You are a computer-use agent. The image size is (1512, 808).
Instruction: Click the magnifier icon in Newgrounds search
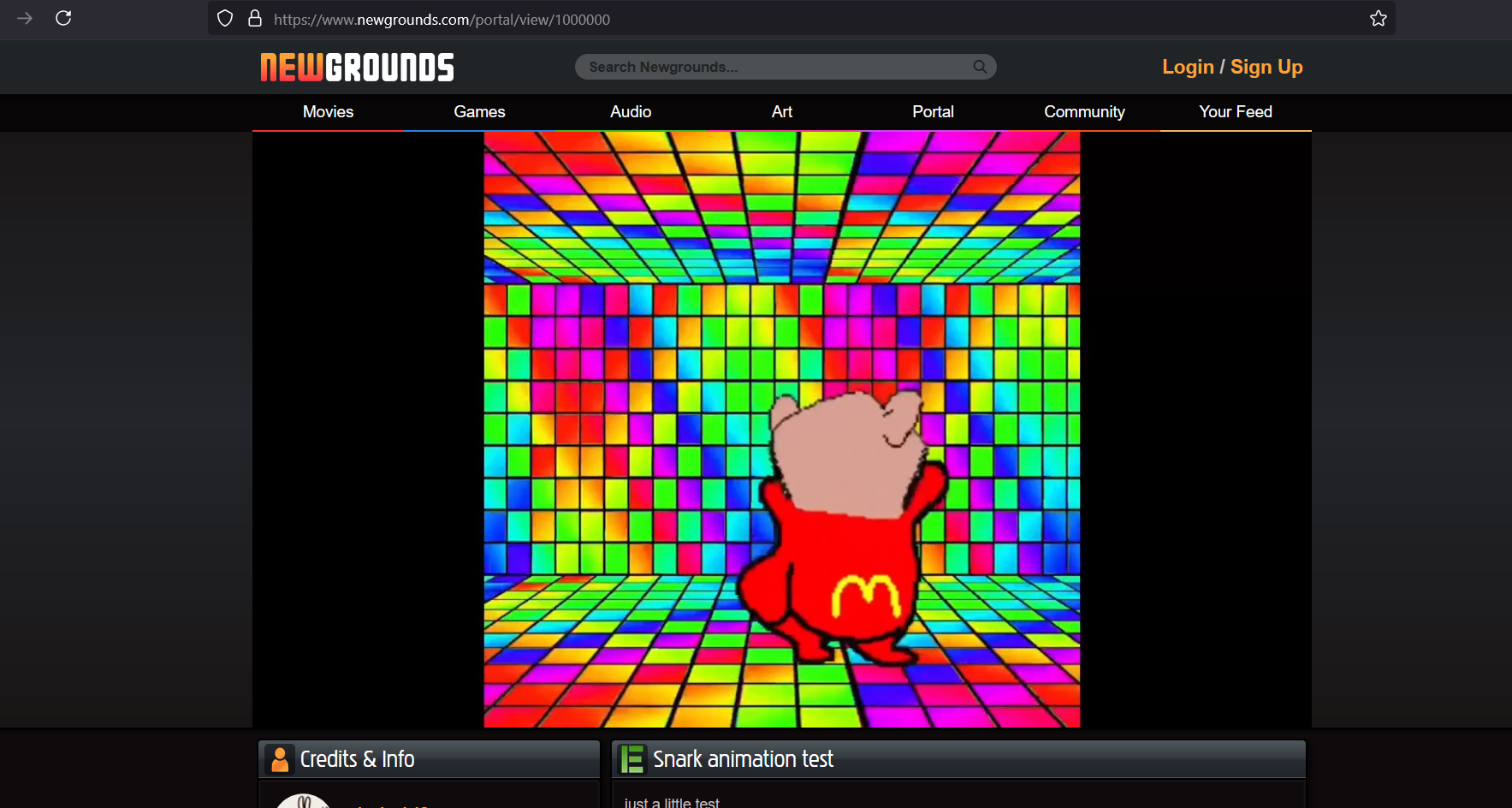pyautogui.click(x=980, y=67)
